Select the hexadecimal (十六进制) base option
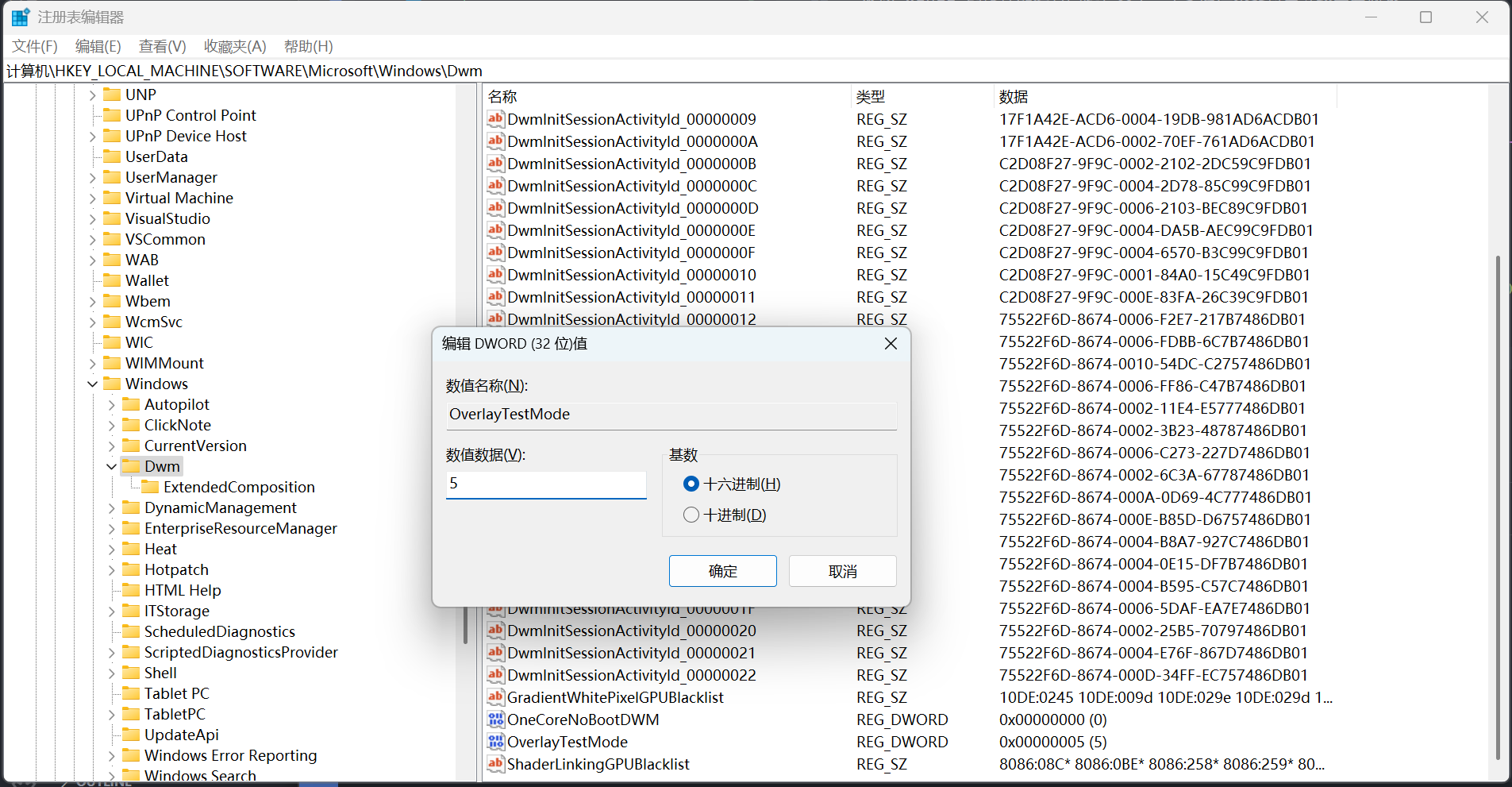 pyautogui.click(x=691, y=484)
